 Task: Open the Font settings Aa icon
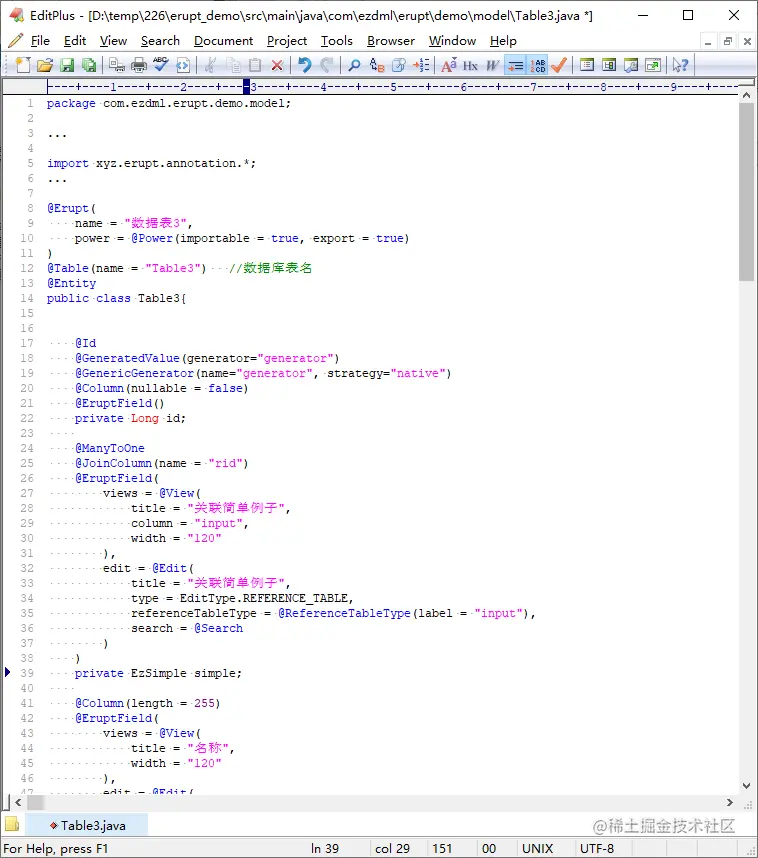click(449, 65)
